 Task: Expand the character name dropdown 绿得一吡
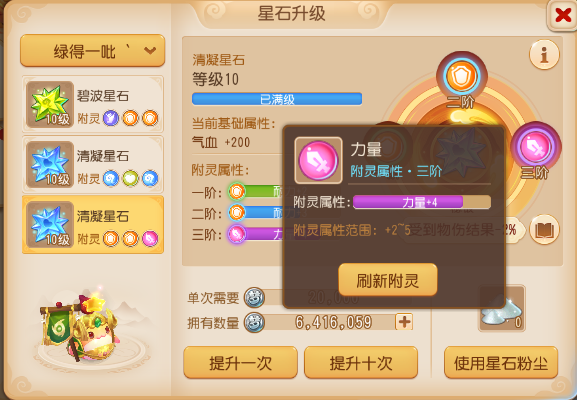click(x=92, y=51)
